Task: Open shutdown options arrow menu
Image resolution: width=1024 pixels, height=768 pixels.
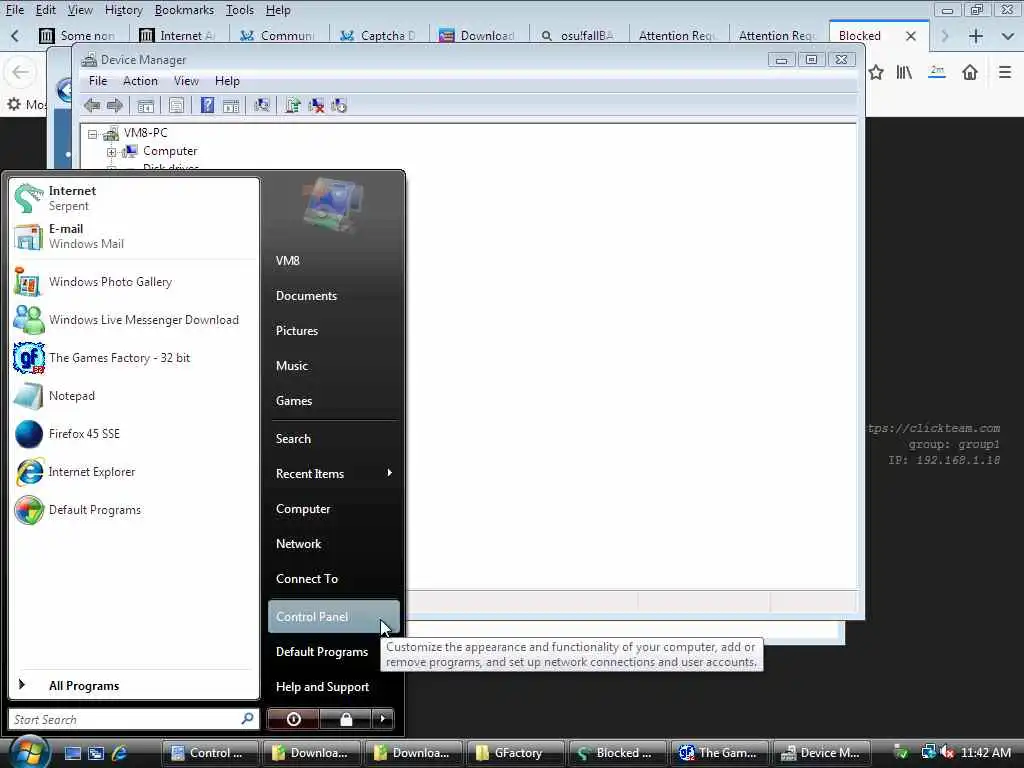Action: [383, 719]
